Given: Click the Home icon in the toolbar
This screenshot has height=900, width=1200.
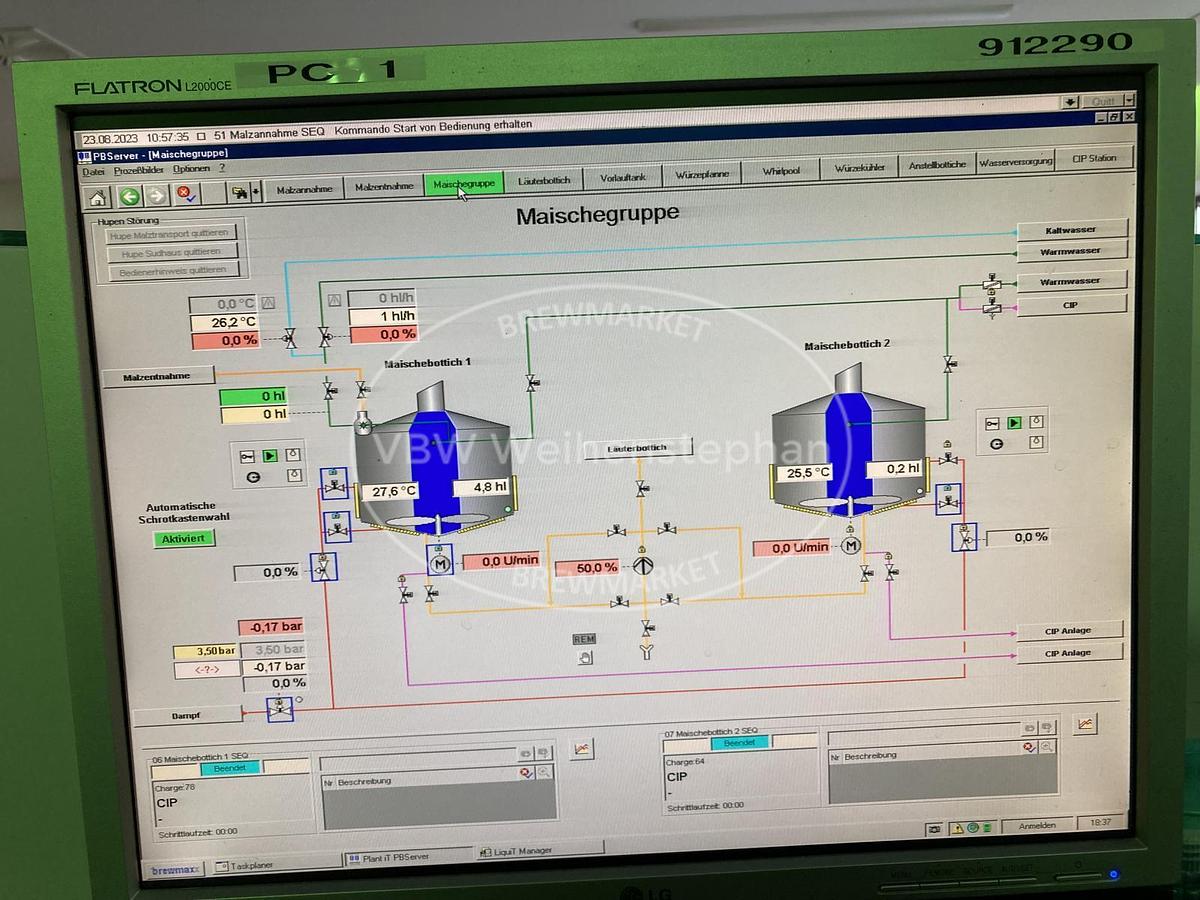Looking at the screenshot, I should click(97, 195).
